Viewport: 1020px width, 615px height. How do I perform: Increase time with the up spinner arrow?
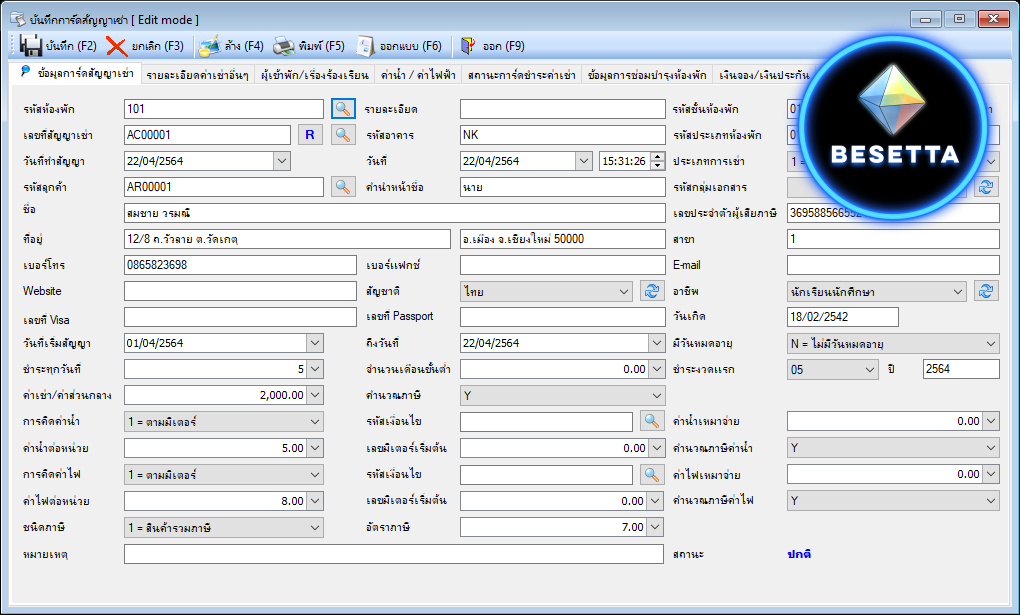657,156
